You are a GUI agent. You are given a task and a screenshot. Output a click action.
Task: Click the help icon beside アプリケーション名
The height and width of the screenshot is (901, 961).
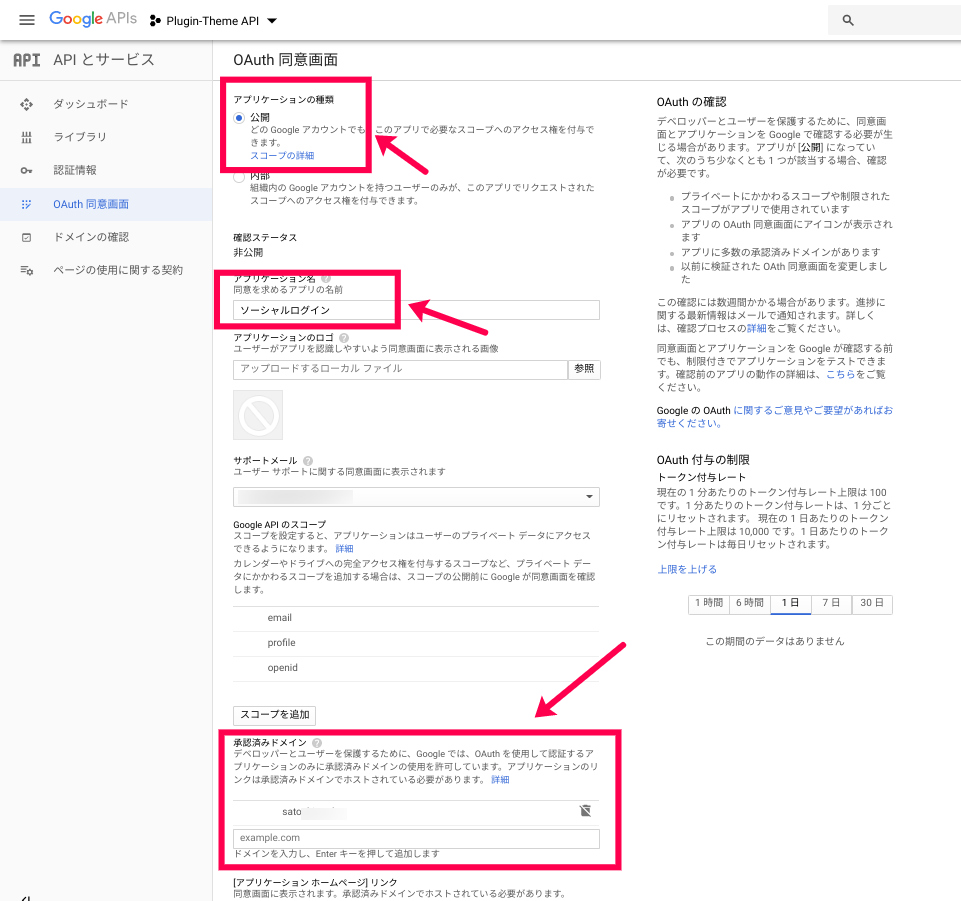326,278
